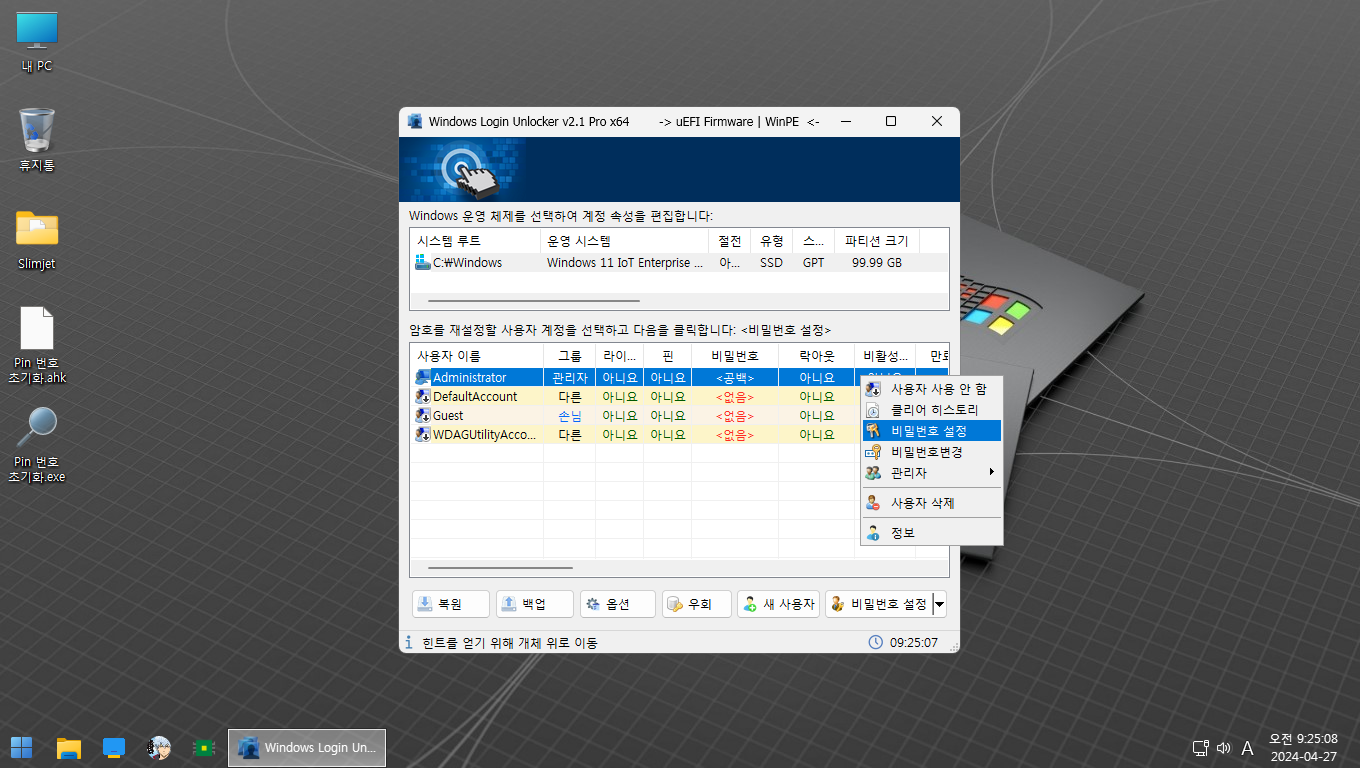The image size is (1360, 768).
Task: Click the Administrator user account icon
Action: coord(423,377)
